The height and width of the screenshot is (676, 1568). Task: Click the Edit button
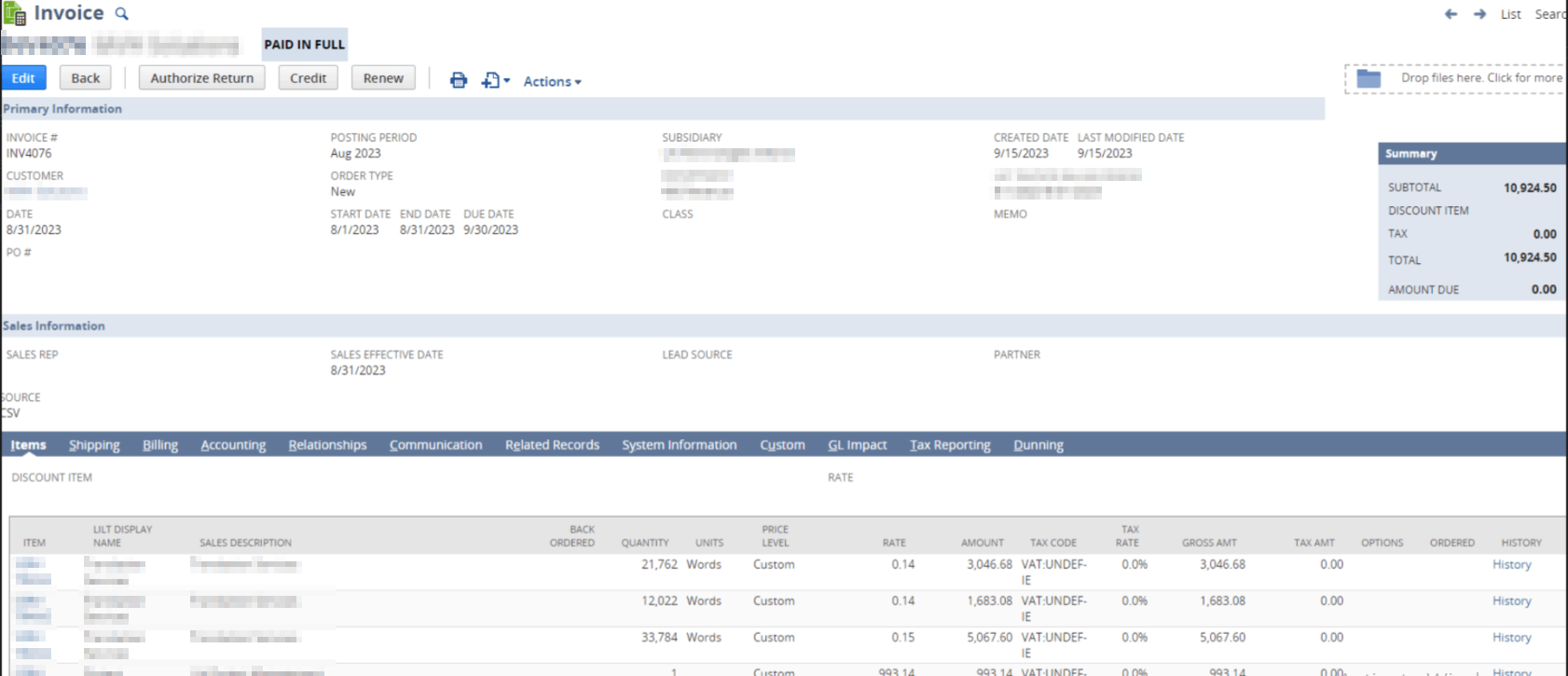pyautogui.click(x=23, y=78)
